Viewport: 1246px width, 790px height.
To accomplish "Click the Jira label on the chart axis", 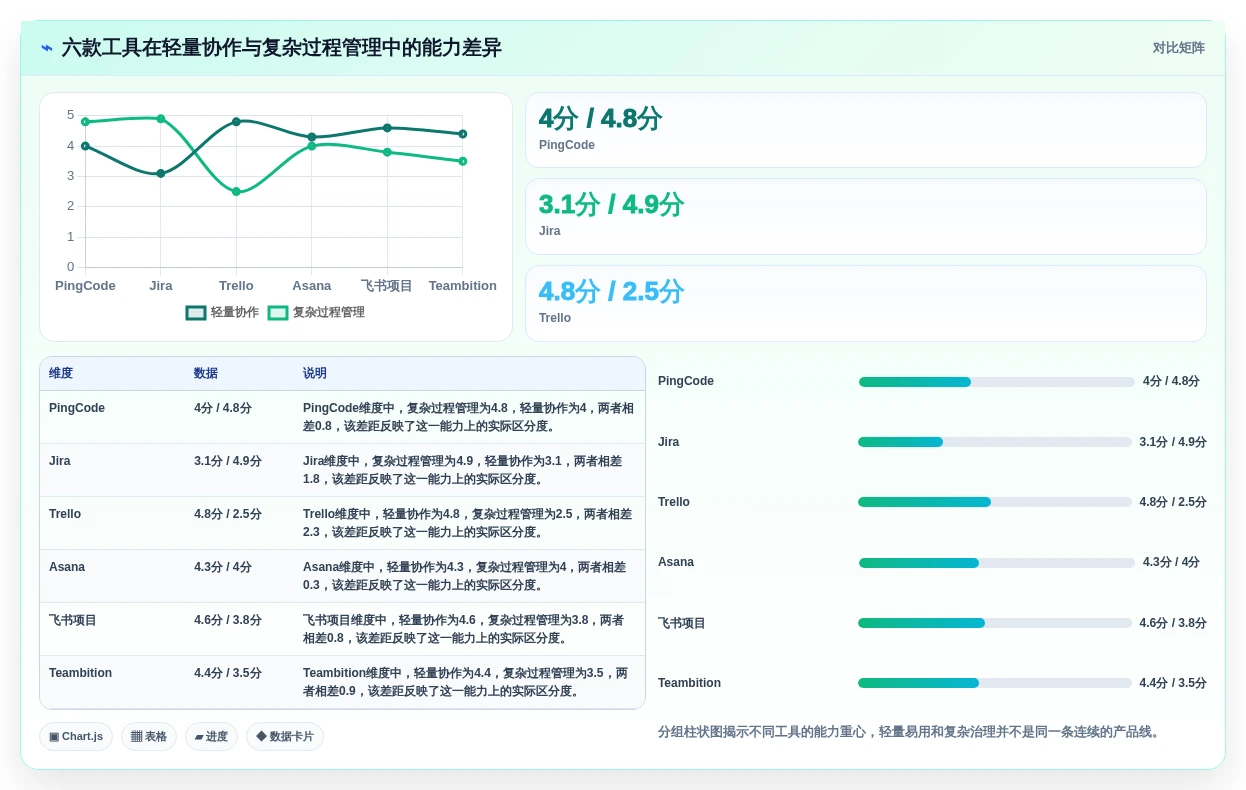I will (x=161, y=286).
